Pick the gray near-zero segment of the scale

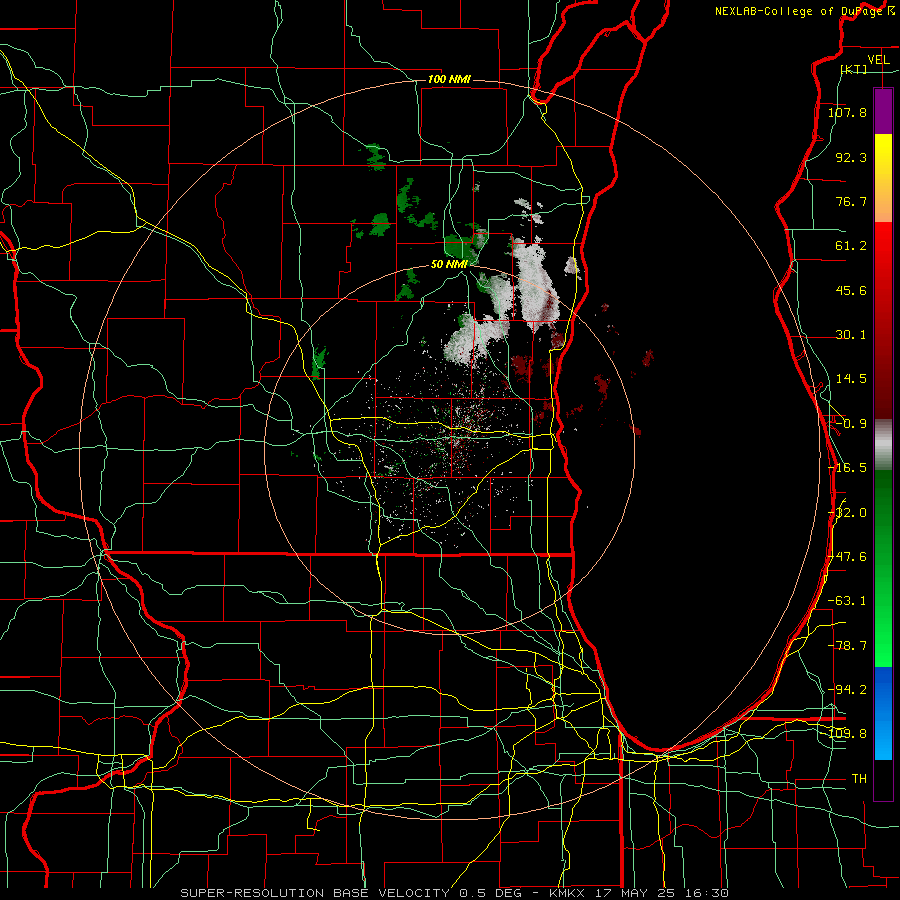tap(883, 445)
